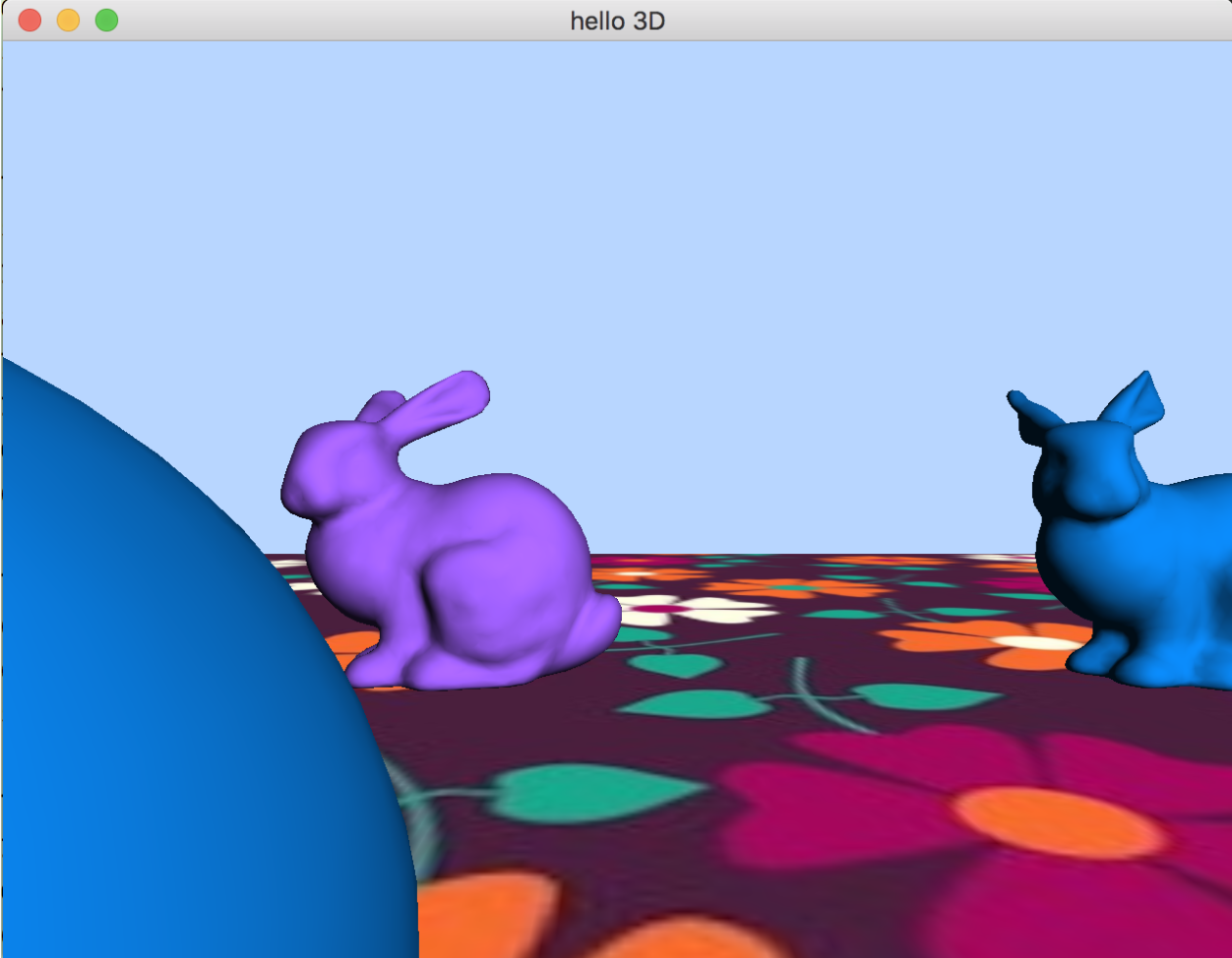Screen dimensions: 1232x958
Task: Click the green maximize window button
Action: 106,20
